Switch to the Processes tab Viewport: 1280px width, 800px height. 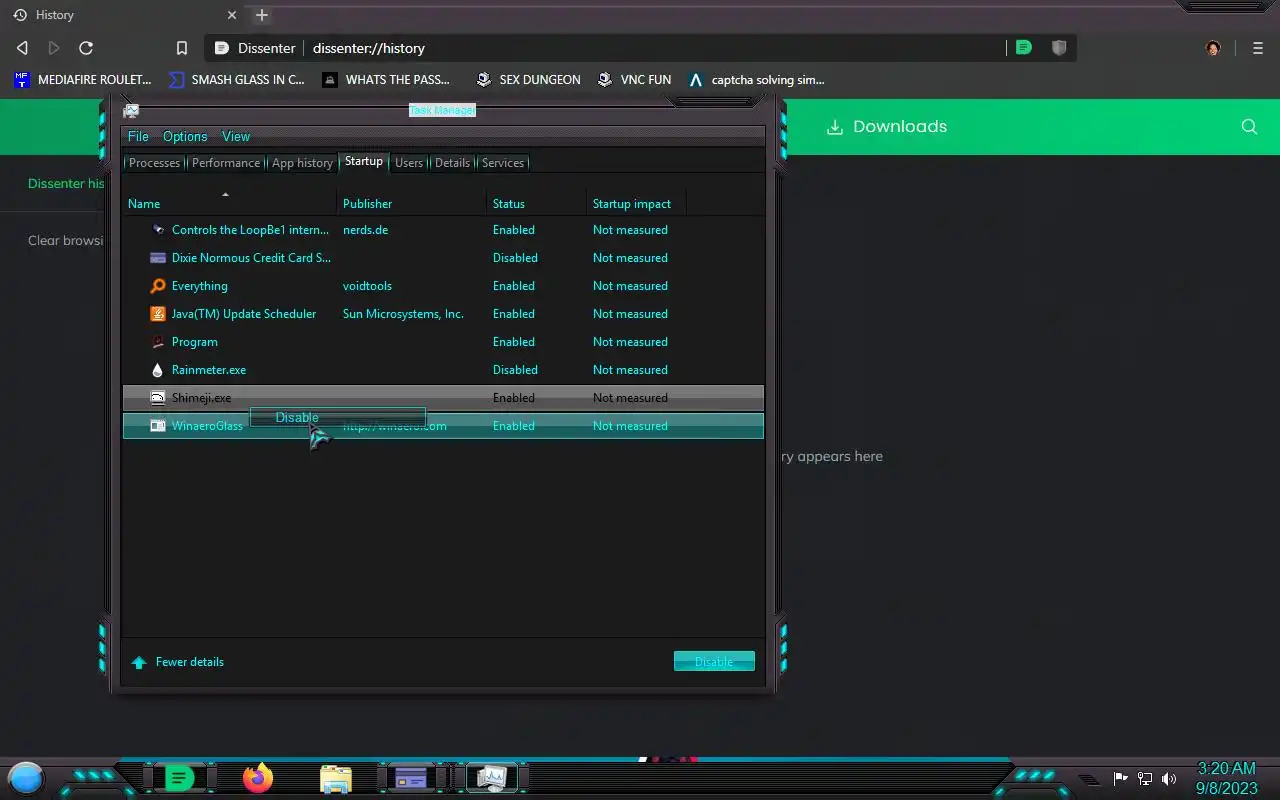click(155, 163)
